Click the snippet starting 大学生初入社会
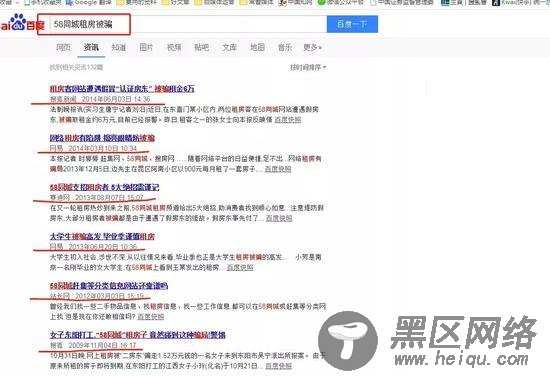Image resolution: width=550 pixels, height=376 pixels. 186,262
